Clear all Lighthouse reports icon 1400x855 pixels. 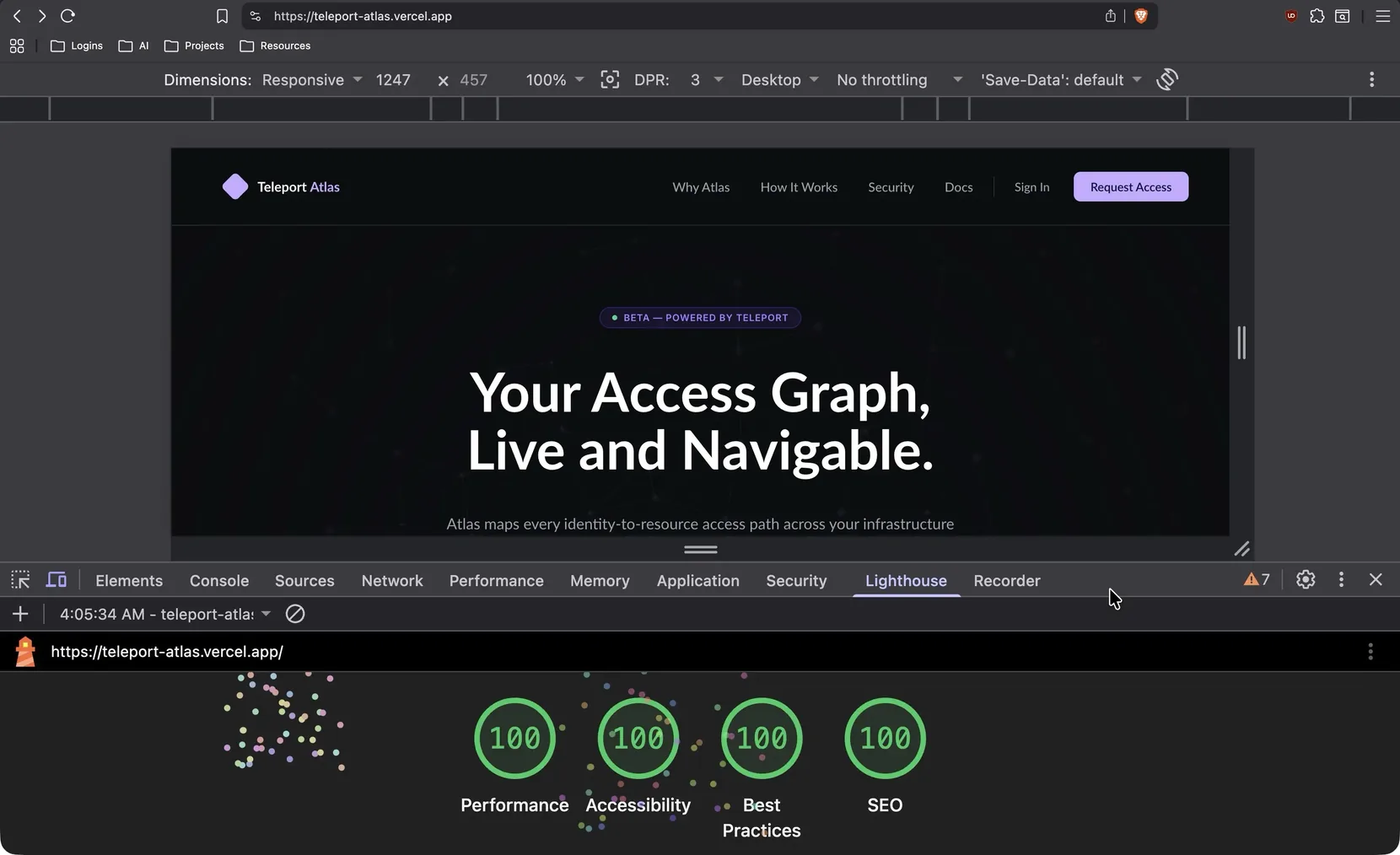(295, 614)
